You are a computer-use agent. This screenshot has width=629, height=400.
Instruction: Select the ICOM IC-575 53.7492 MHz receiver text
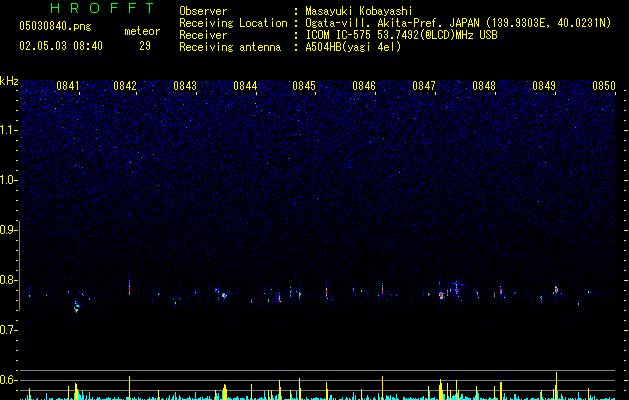coord(401,35)
